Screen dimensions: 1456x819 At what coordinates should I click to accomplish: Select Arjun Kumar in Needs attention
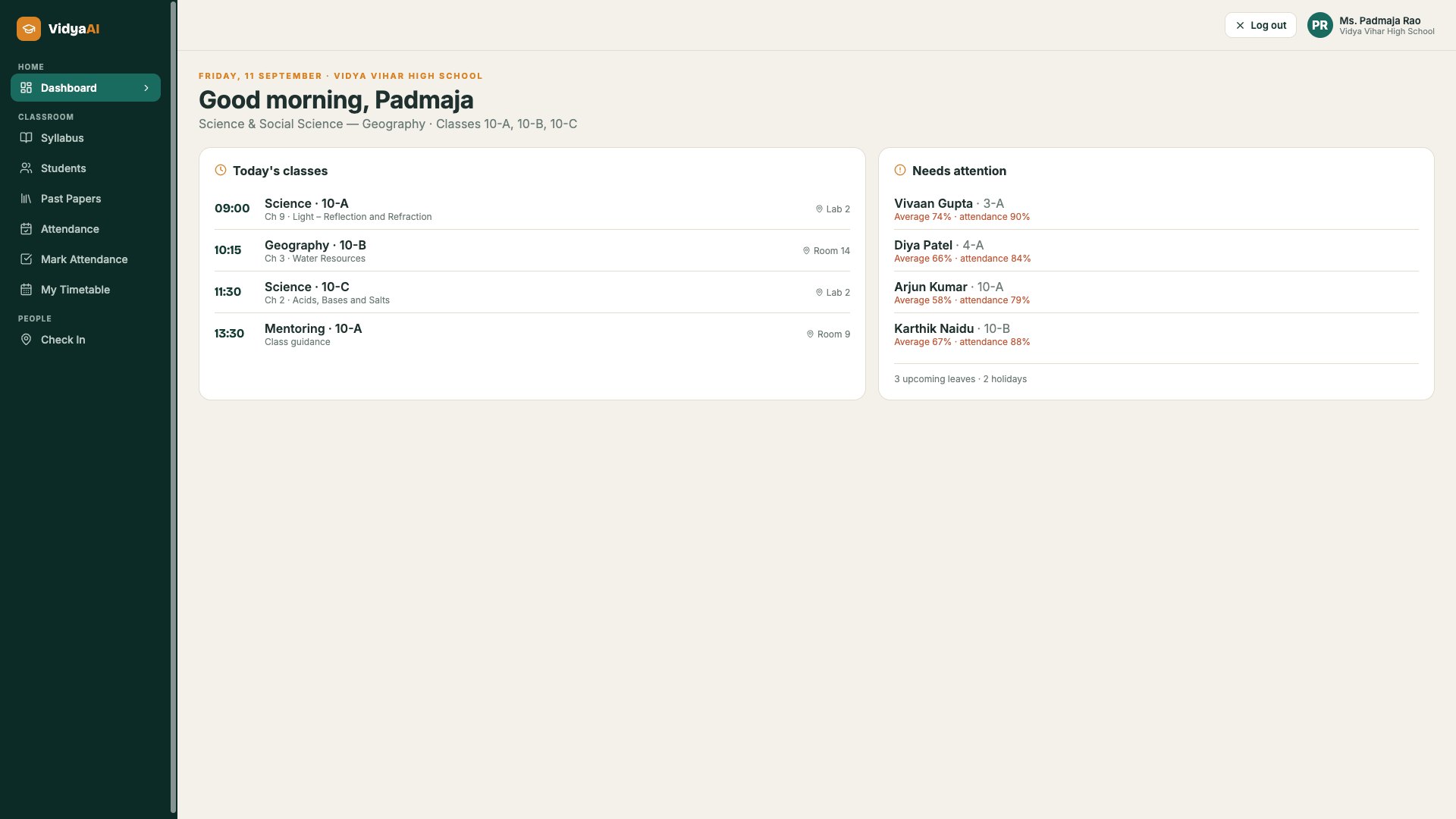[1156, 293]
